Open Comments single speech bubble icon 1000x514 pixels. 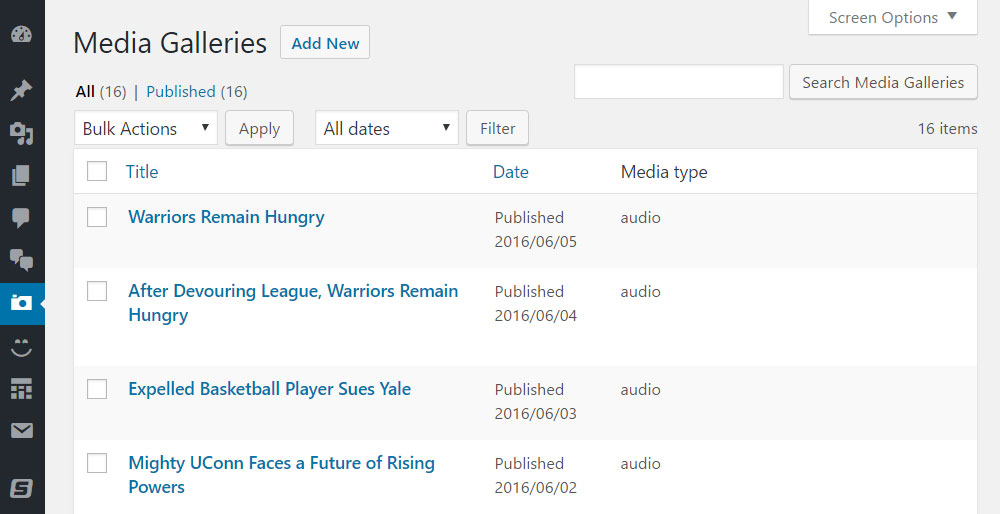21,218
